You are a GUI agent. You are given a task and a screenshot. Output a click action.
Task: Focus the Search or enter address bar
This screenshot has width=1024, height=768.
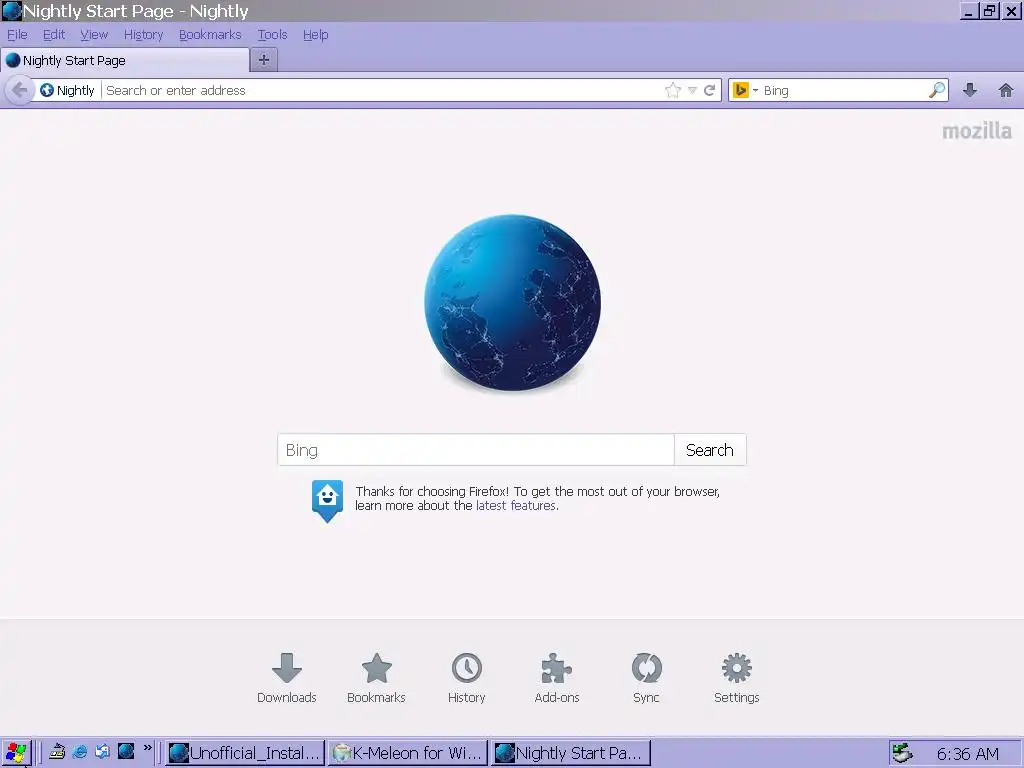(382, 90)
